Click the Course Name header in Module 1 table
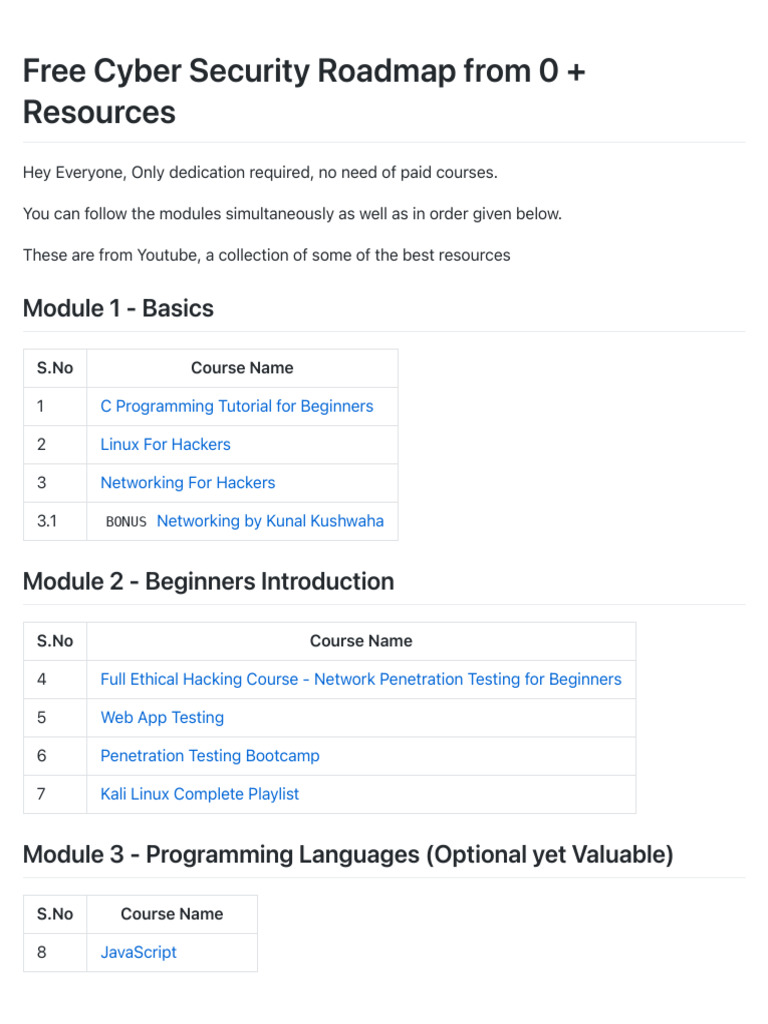Image resolution: width=768 pixels, height=1024 pixels. tap(242, 368)
